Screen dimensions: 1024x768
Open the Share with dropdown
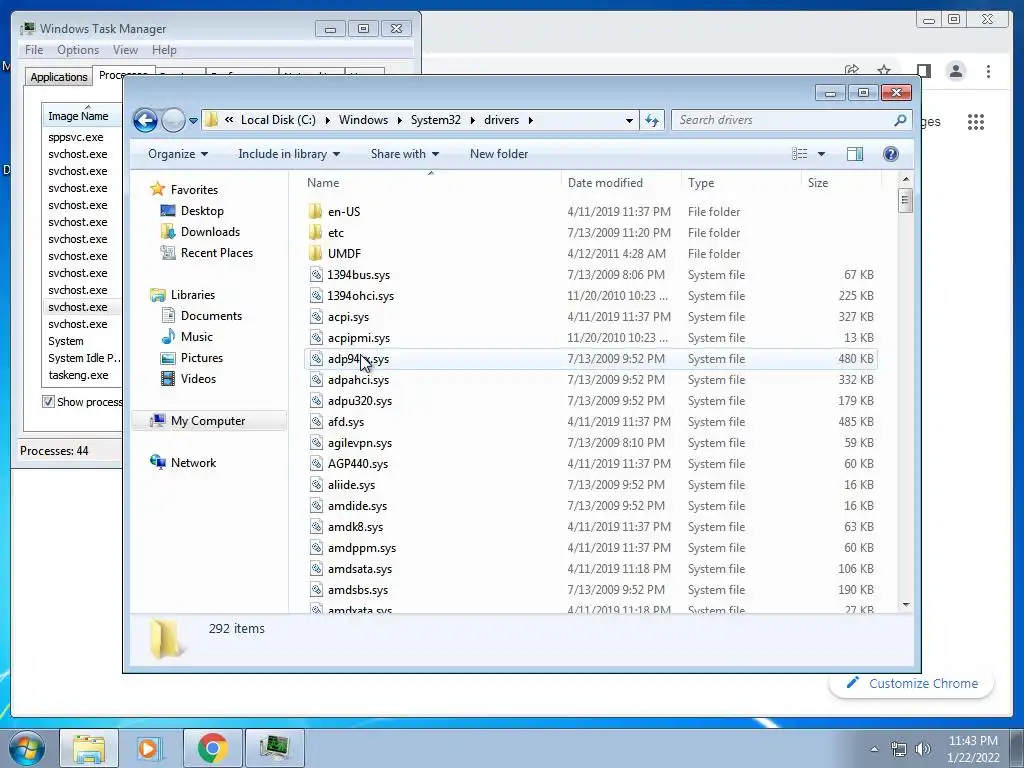click(x=405, y=154)
